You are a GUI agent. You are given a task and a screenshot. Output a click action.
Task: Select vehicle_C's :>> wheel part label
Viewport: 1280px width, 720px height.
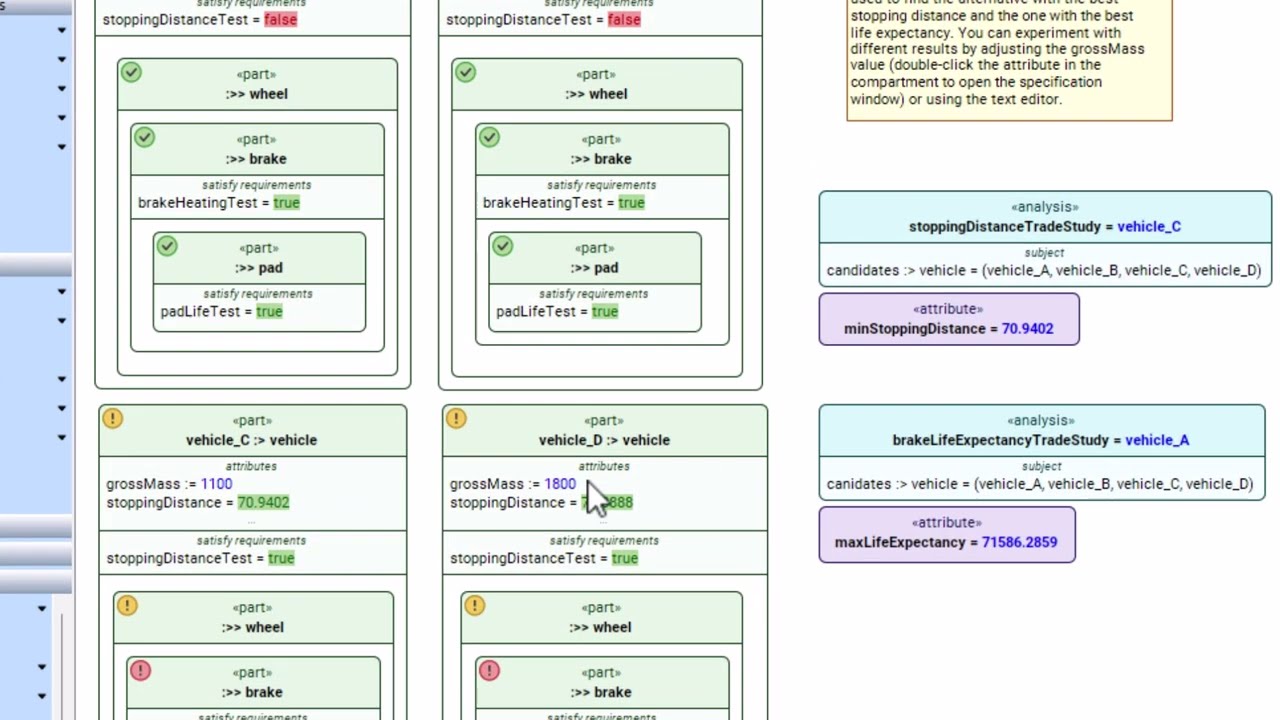tap(252, 628)
